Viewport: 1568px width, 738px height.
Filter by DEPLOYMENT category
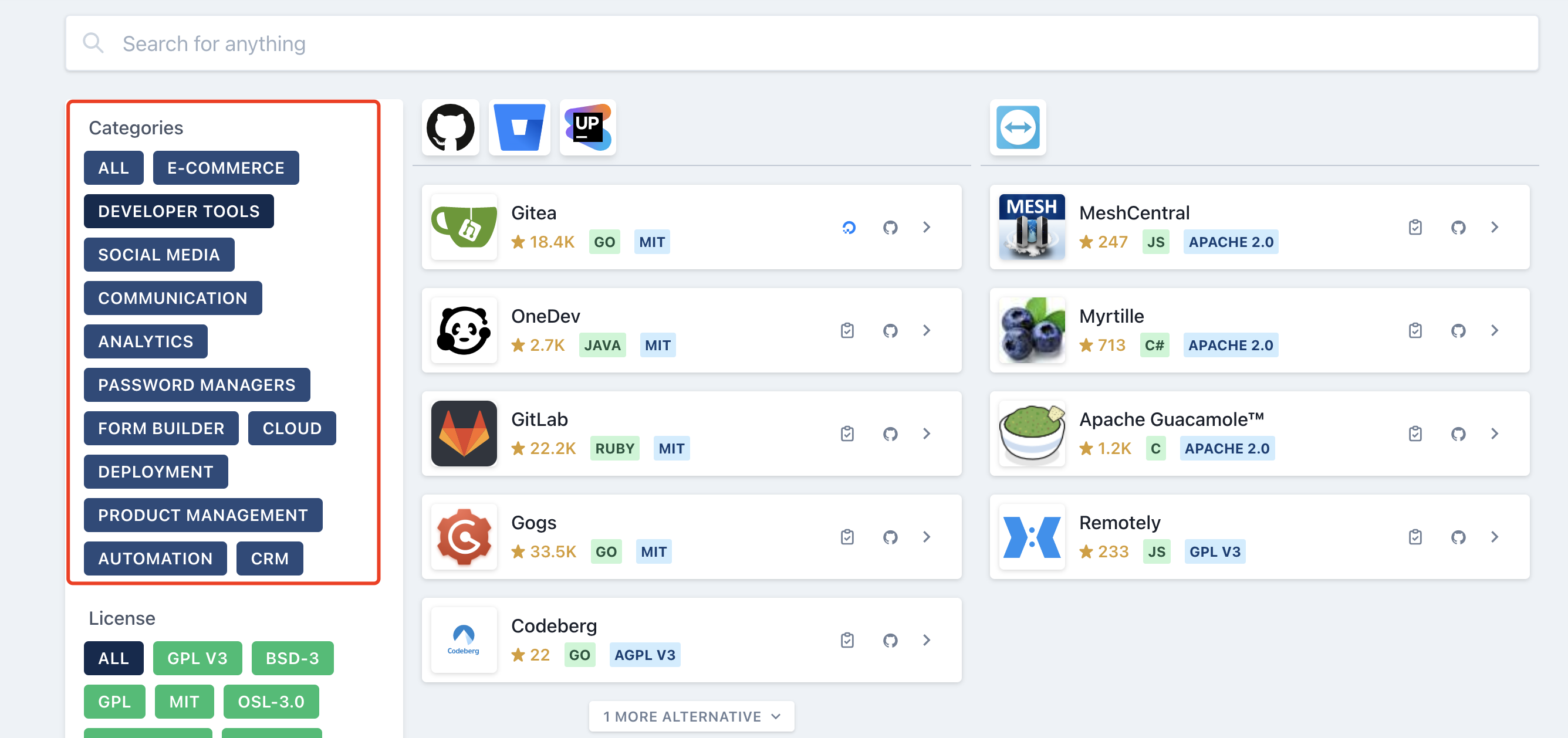point(156,472)
